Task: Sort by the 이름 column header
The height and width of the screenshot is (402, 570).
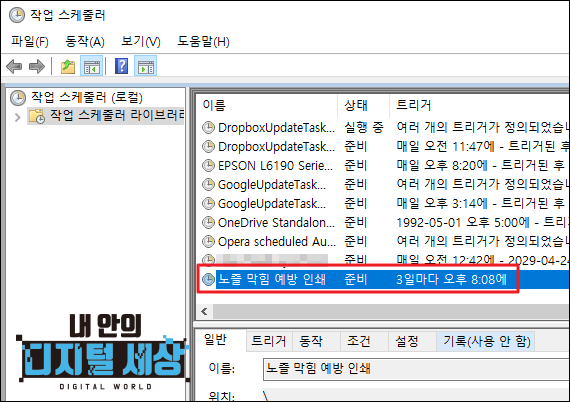Action: point(267,105)
